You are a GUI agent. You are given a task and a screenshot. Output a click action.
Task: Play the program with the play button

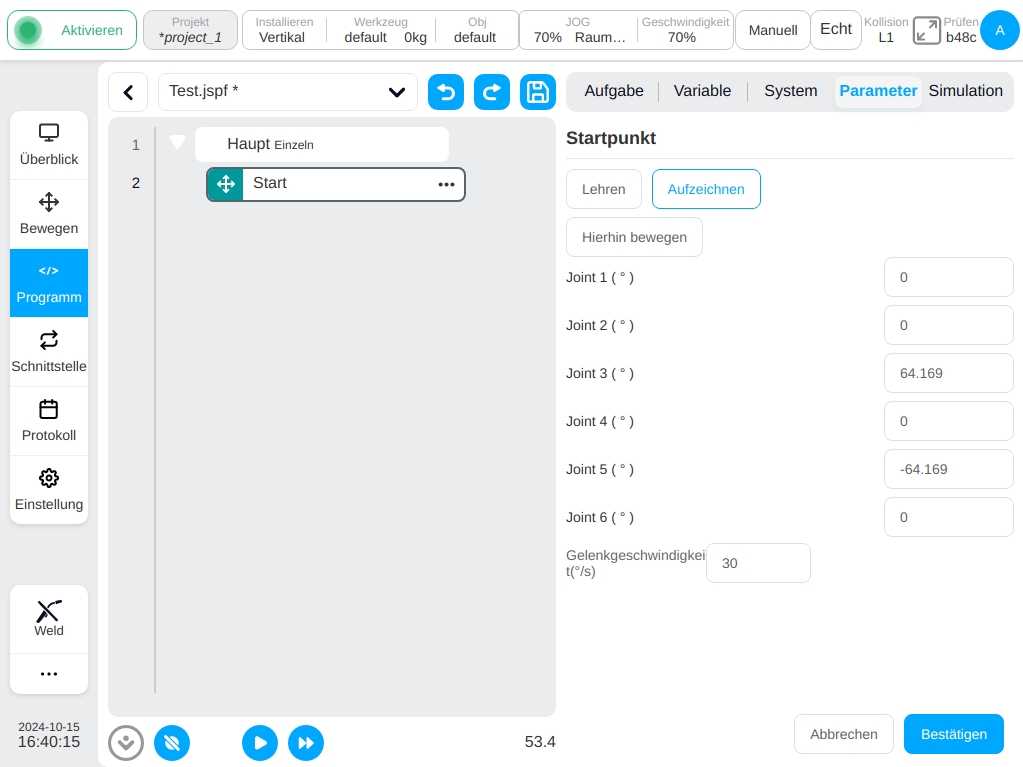260,743
